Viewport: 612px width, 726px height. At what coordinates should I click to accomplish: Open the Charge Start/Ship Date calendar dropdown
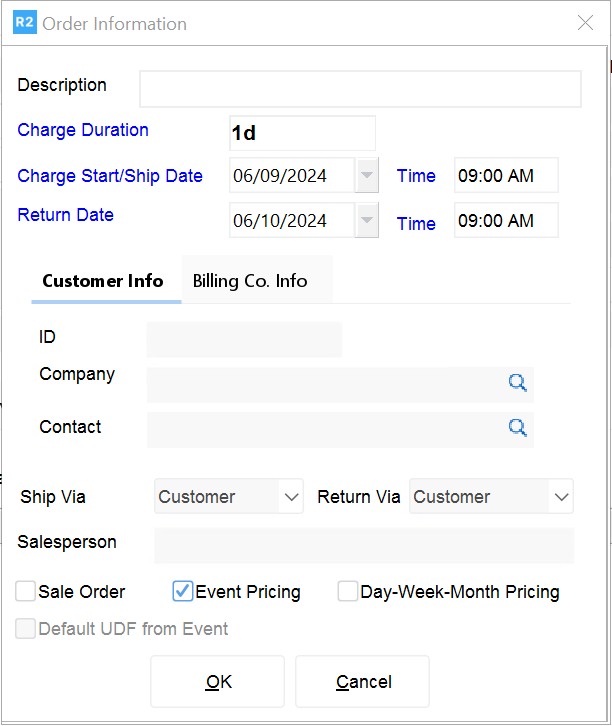tap(367, 176)
